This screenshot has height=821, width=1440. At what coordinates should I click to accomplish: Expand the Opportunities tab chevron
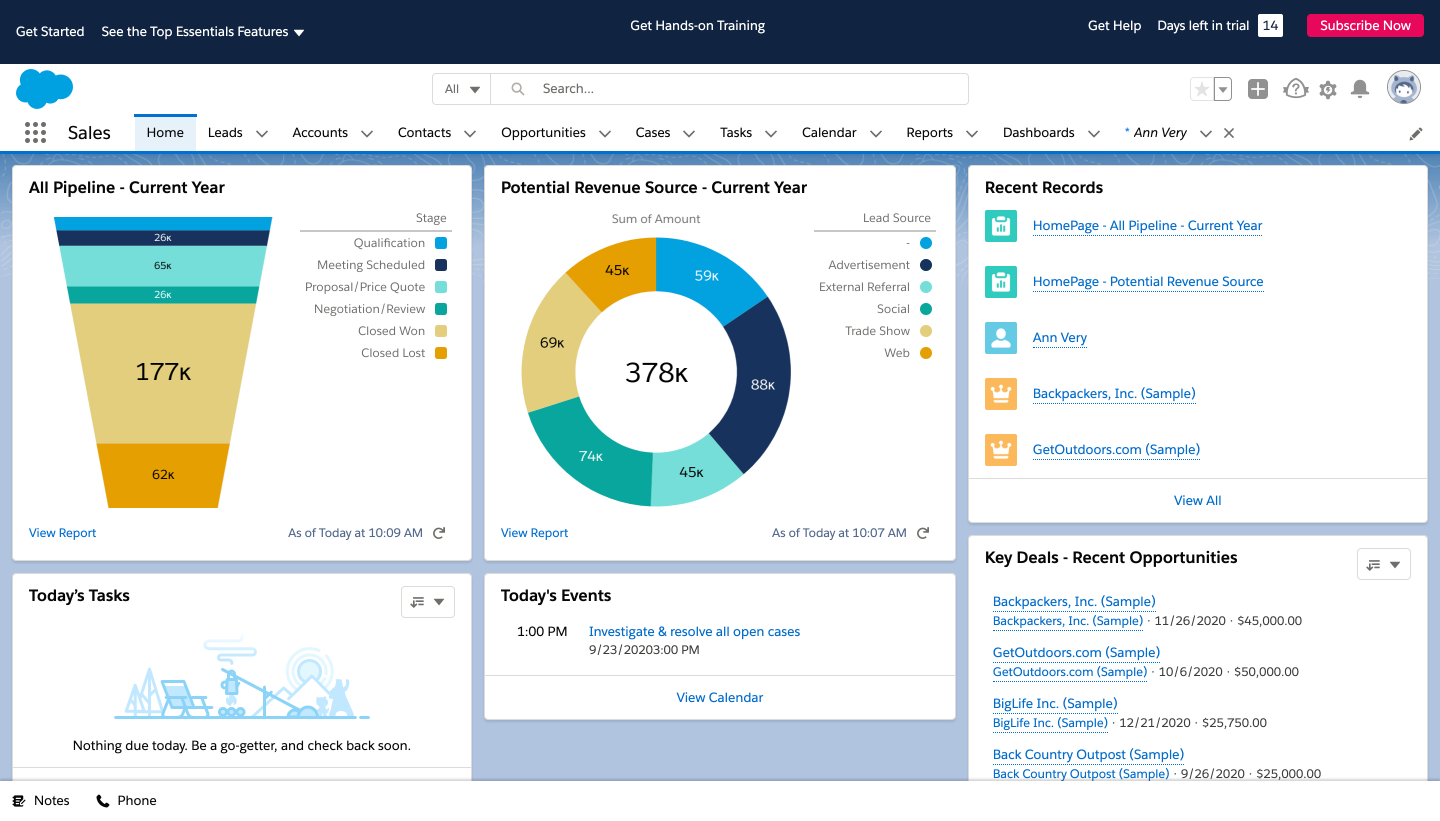pyautogui.click(x=604, y=132)
